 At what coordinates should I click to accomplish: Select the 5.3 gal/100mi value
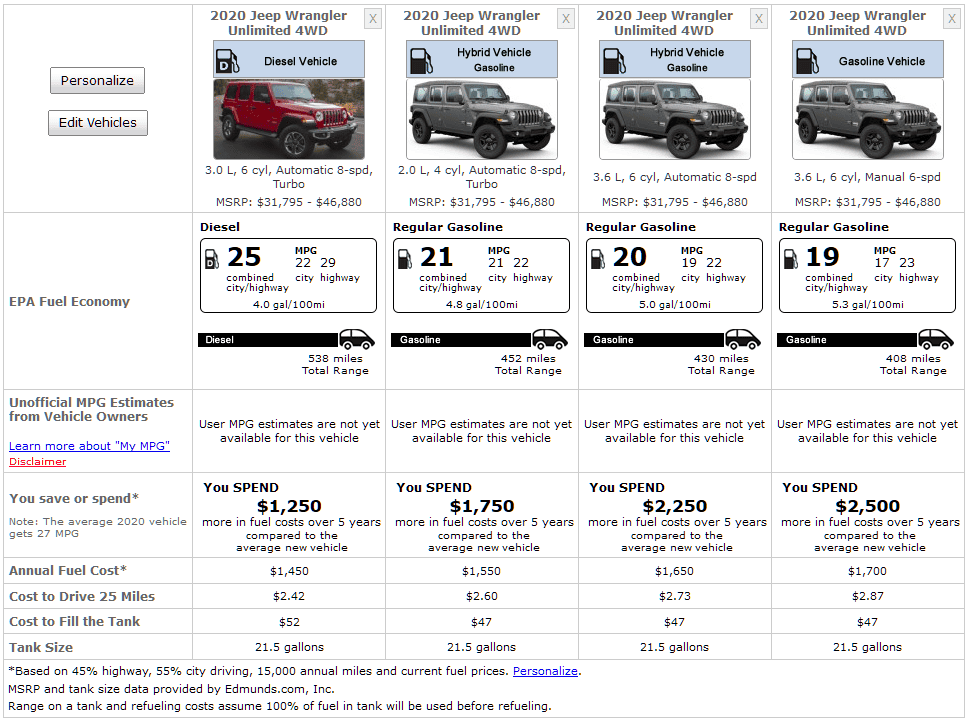867,304
